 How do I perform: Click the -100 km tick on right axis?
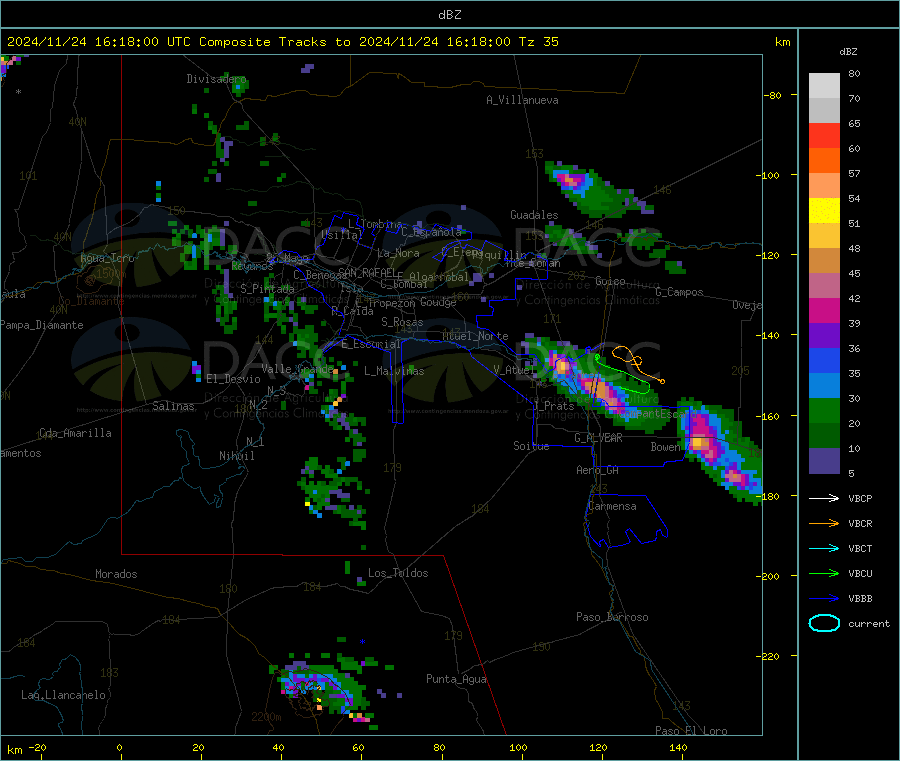[770, 175]
